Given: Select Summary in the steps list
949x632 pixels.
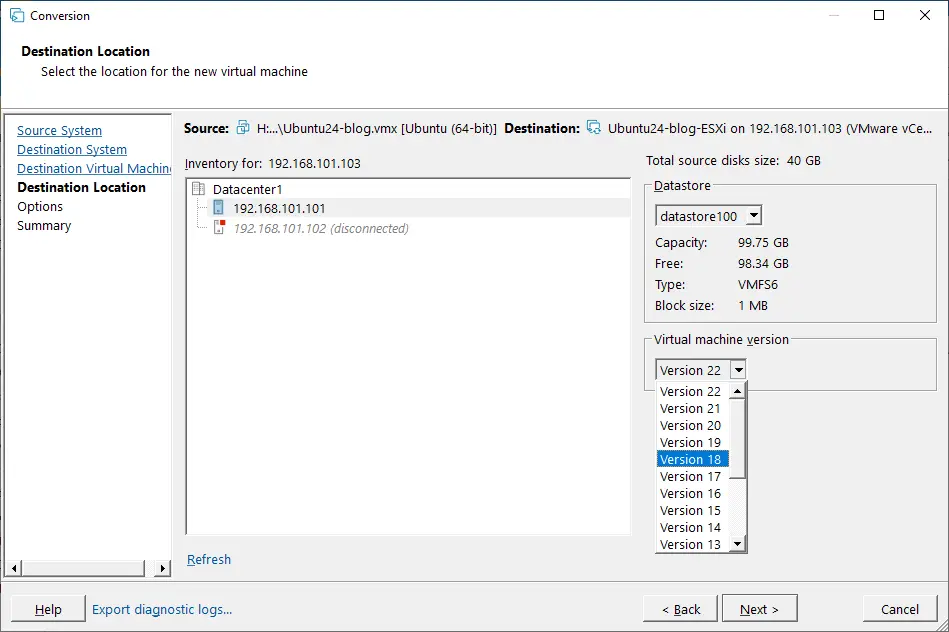Looking at the screenshot, I should point(44,225).
